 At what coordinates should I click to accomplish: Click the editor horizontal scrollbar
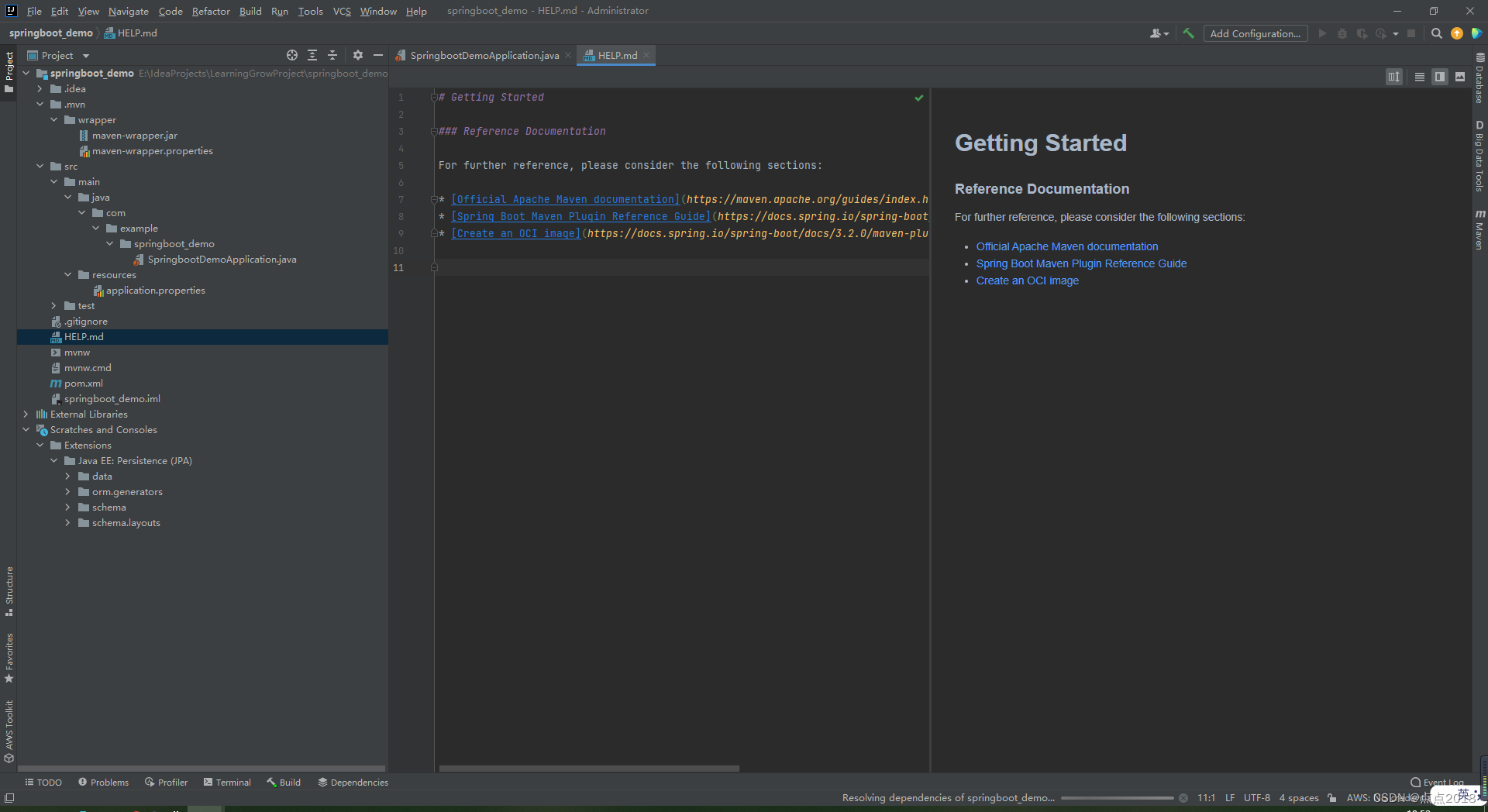589,769
